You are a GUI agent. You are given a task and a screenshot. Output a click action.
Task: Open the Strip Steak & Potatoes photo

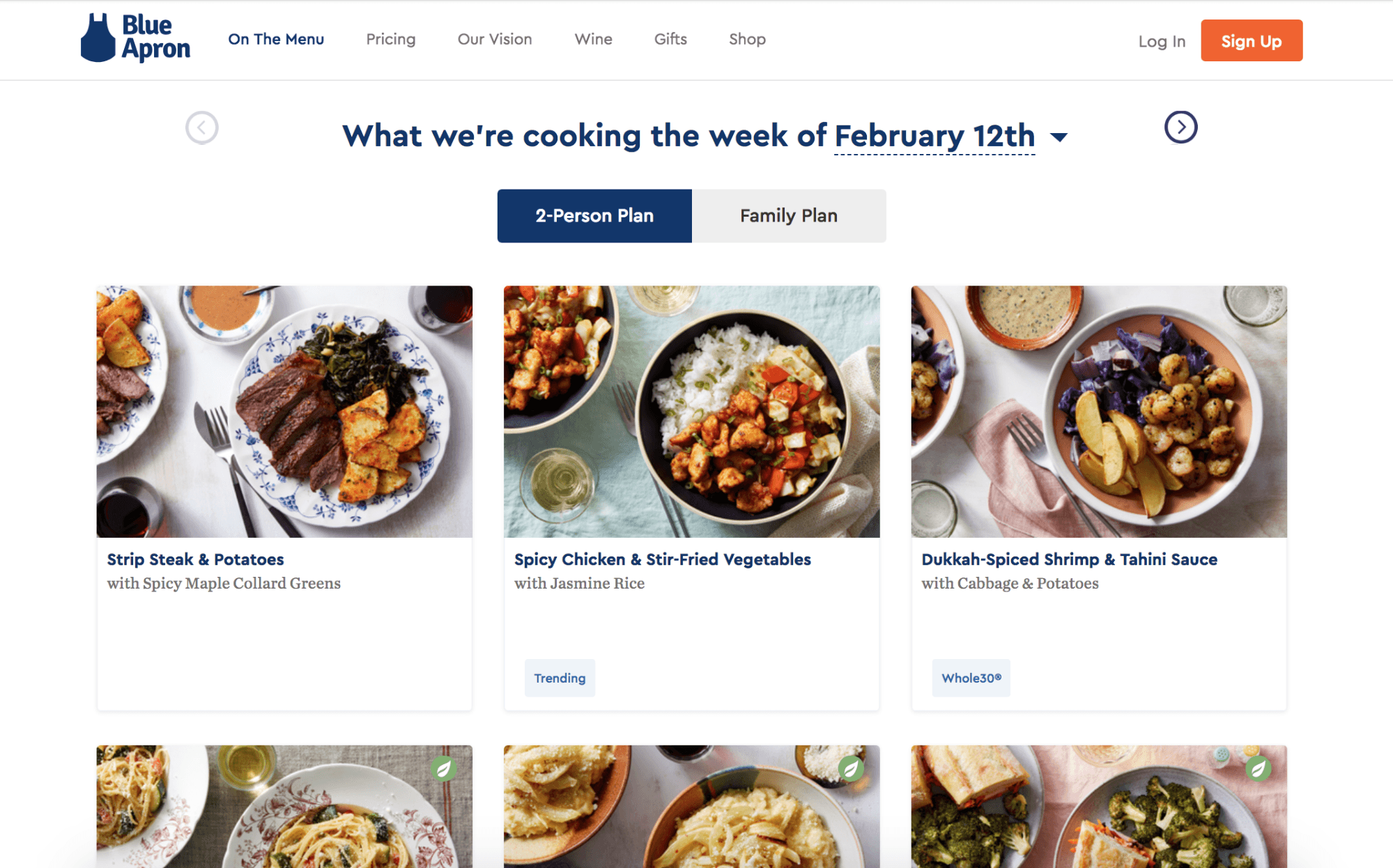tap(284, 411)
